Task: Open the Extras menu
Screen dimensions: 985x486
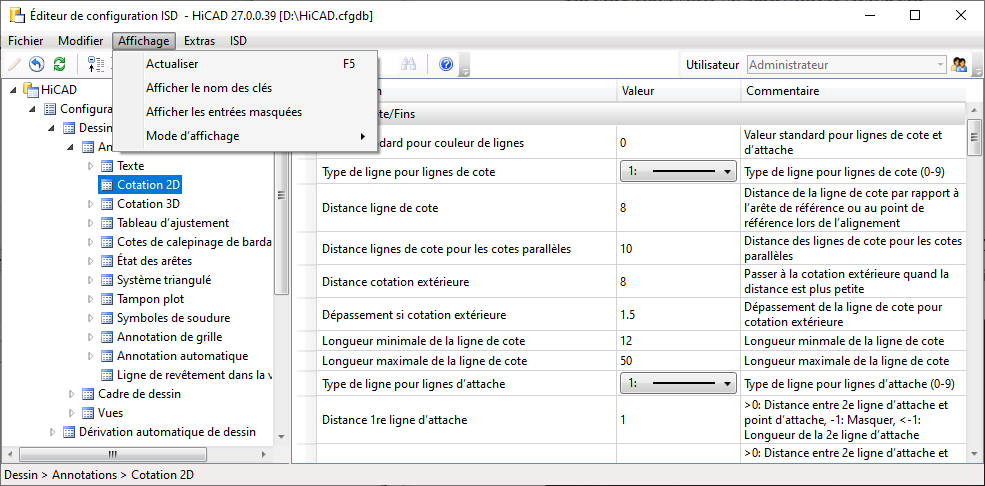Action: click(x=199, y=41)
